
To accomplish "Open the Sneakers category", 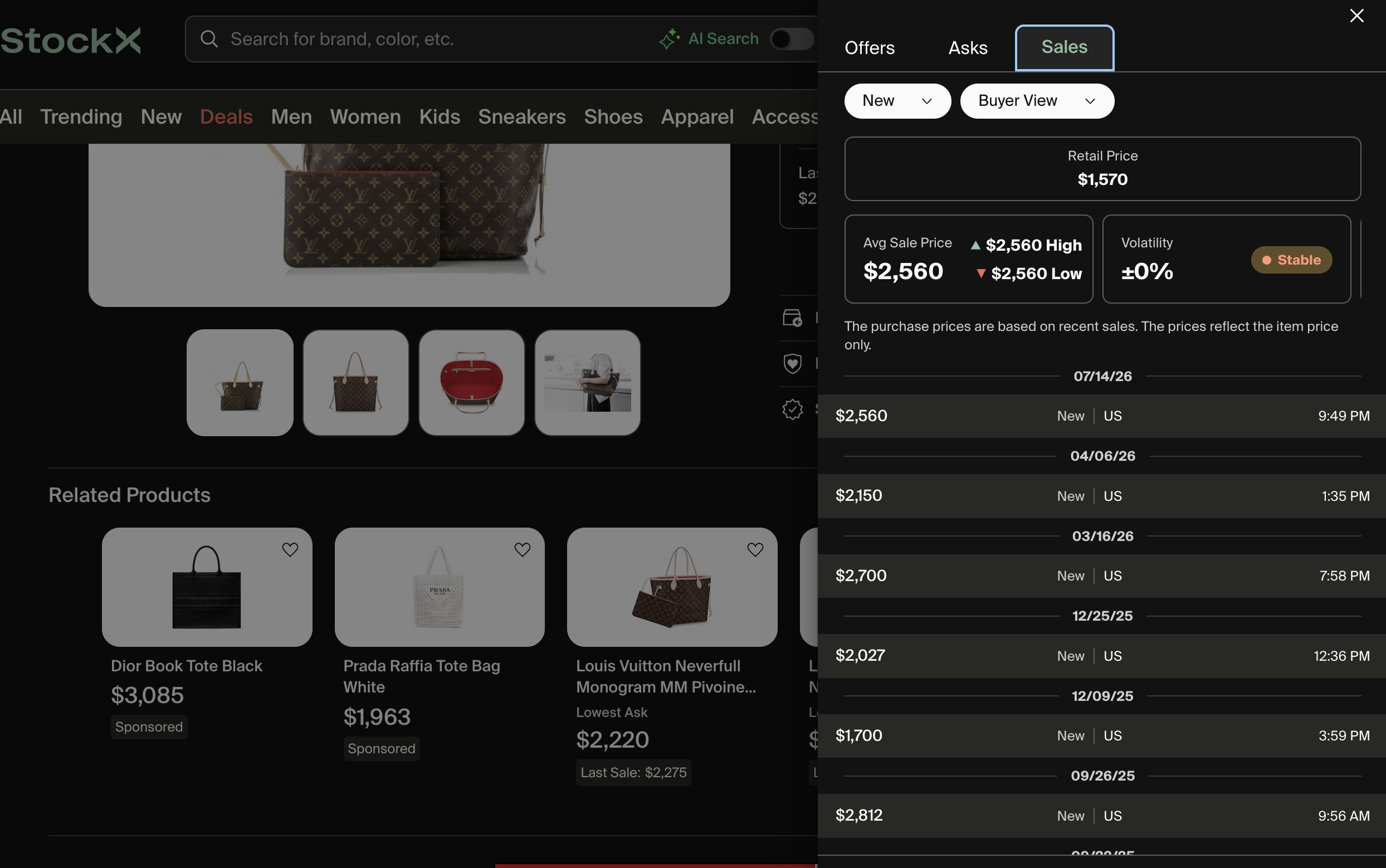I will click(523, 116).
